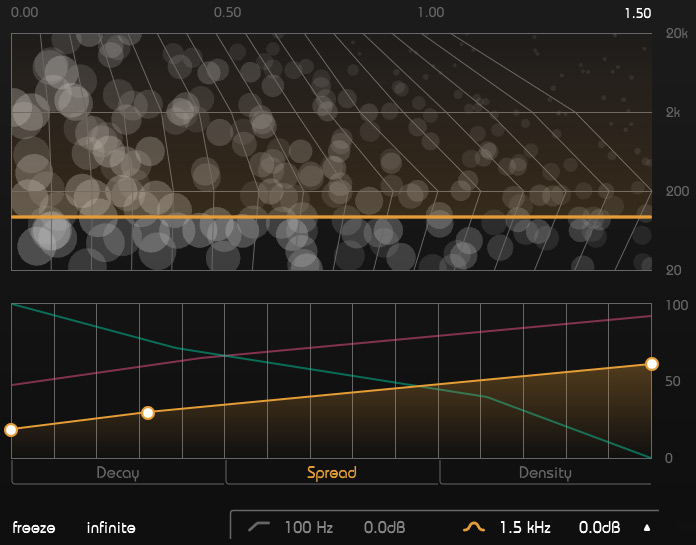Click the low-shelf filter curve icon

(x=259, y=526)
